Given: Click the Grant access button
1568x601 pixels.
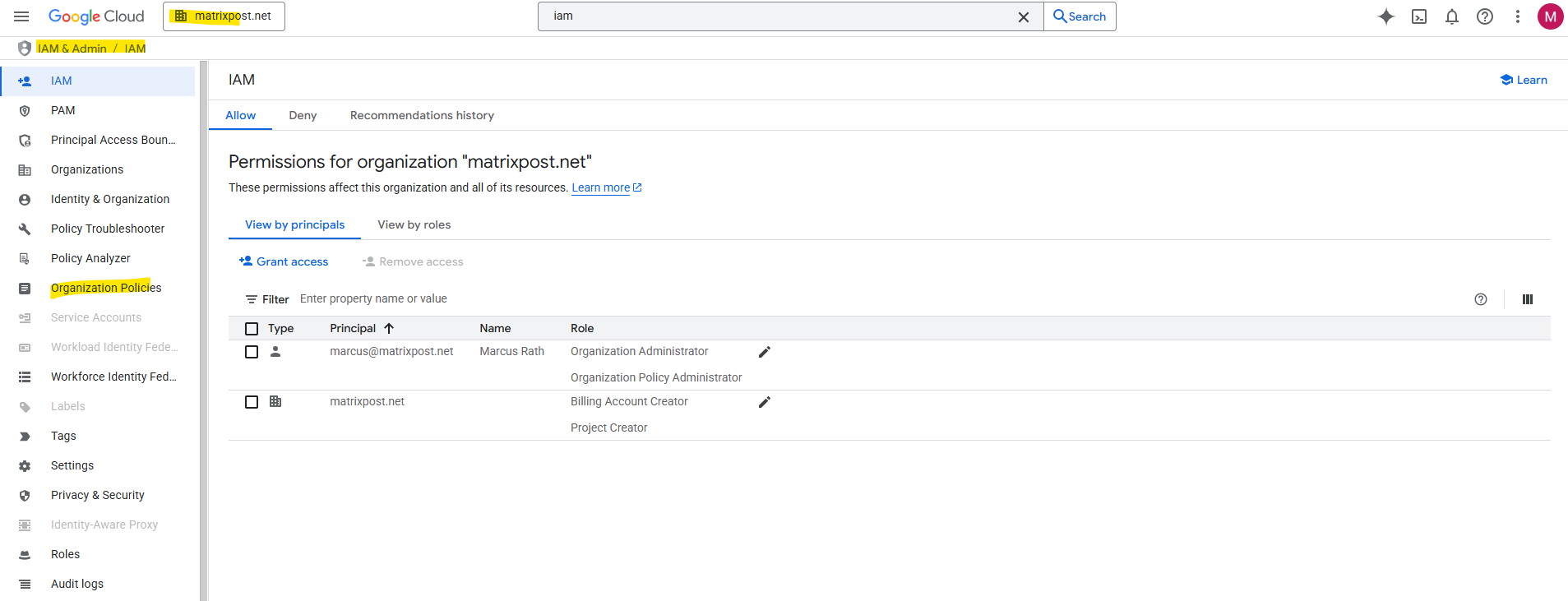Looking at the screenshot, I should [x=284, y=261].
